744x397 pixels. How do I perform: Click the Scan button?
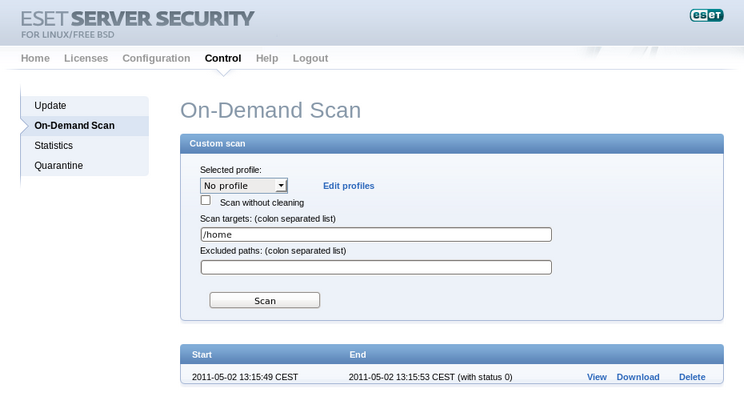click(265, 300)
